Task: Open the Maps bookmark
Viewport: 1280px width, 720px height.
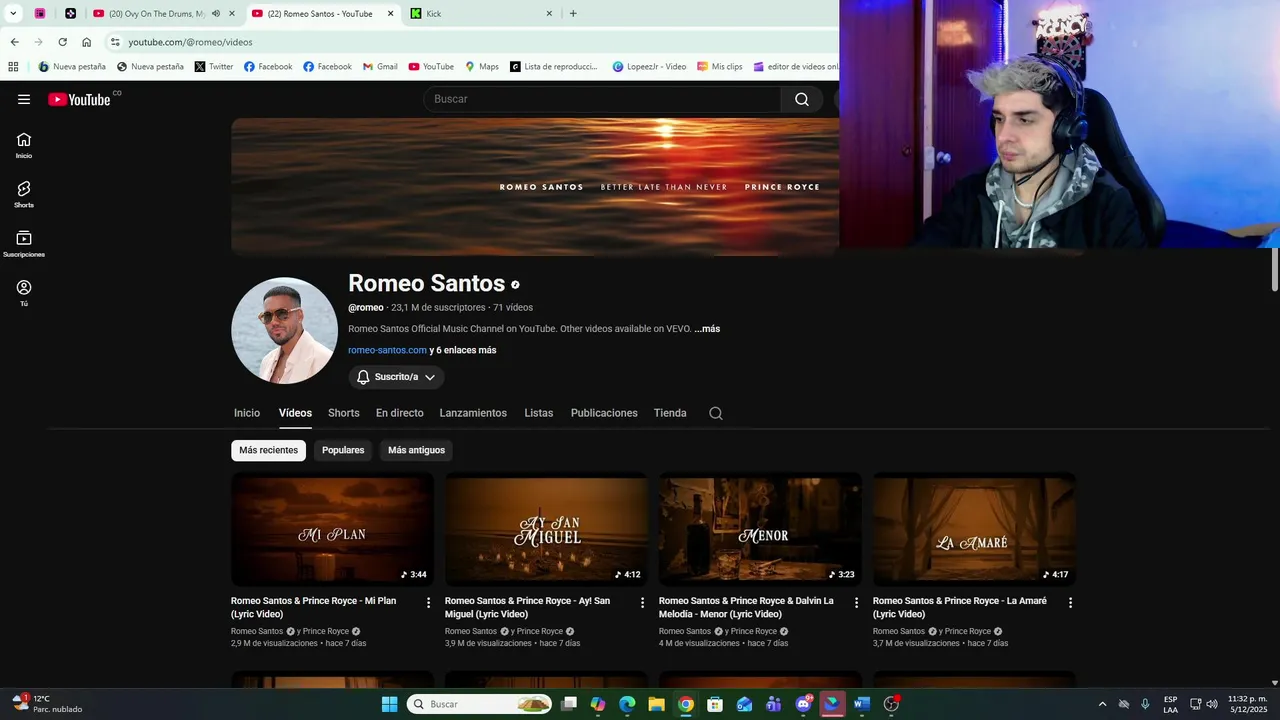Action: [x=482, y=67]
